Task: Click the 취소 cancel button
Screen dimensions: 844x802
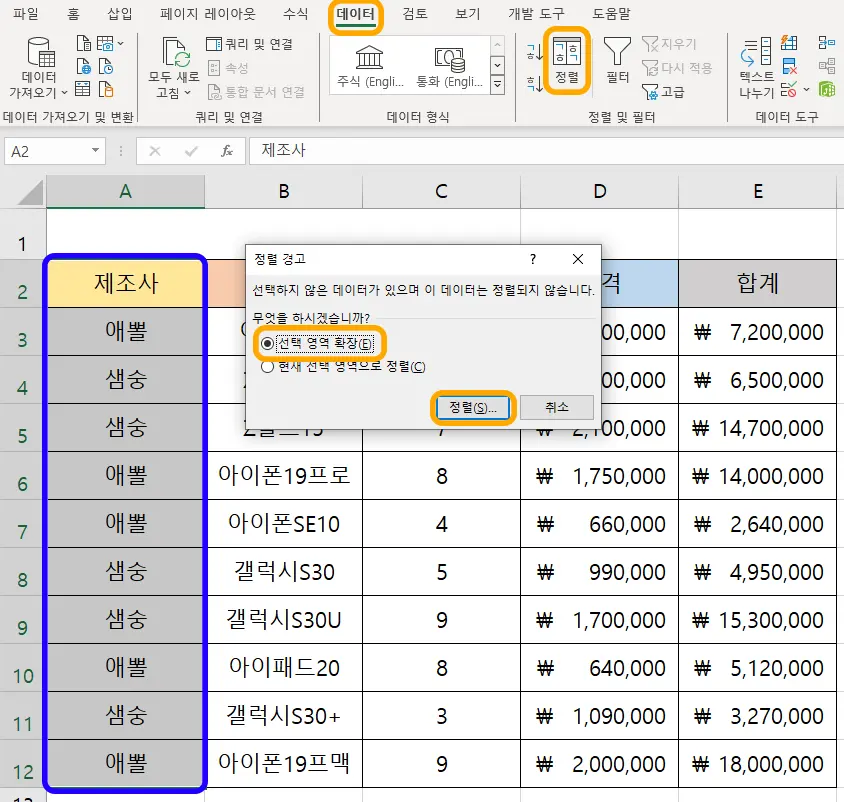Action: click(x=557, y=407)
